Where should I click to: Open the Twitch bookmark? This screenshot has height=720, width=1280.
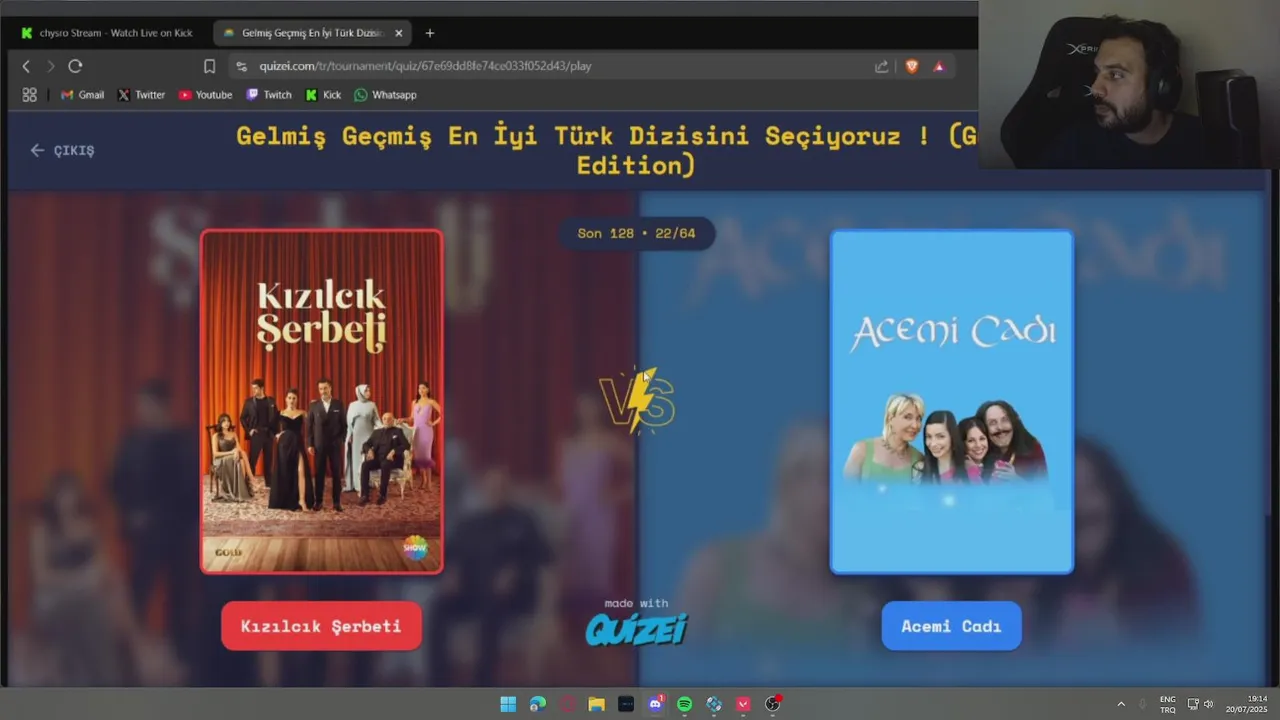(x=269, y=95)
